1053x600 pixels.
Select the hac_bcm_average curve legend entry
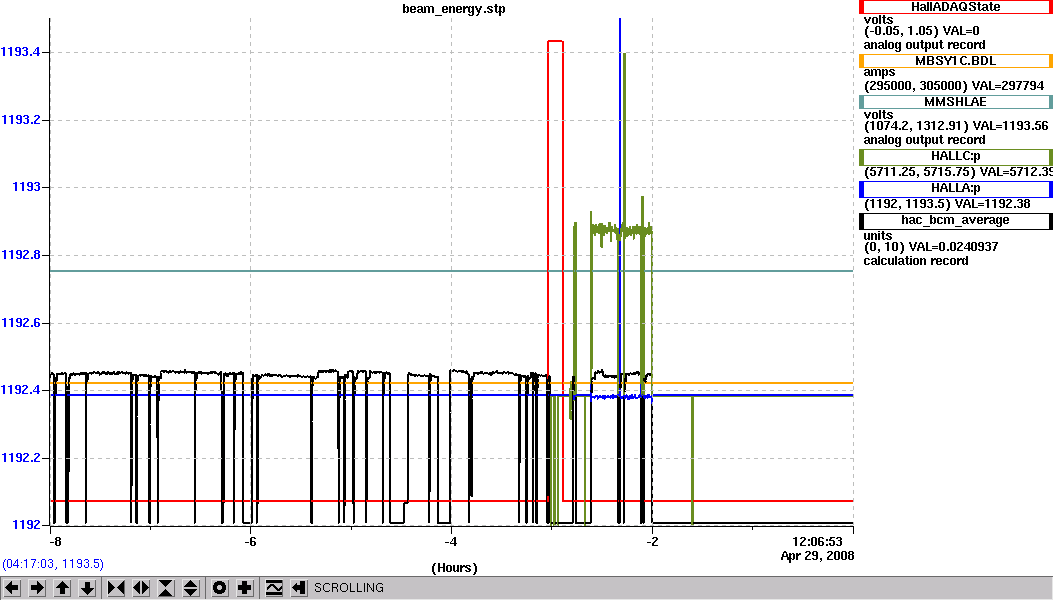[956, 221]
